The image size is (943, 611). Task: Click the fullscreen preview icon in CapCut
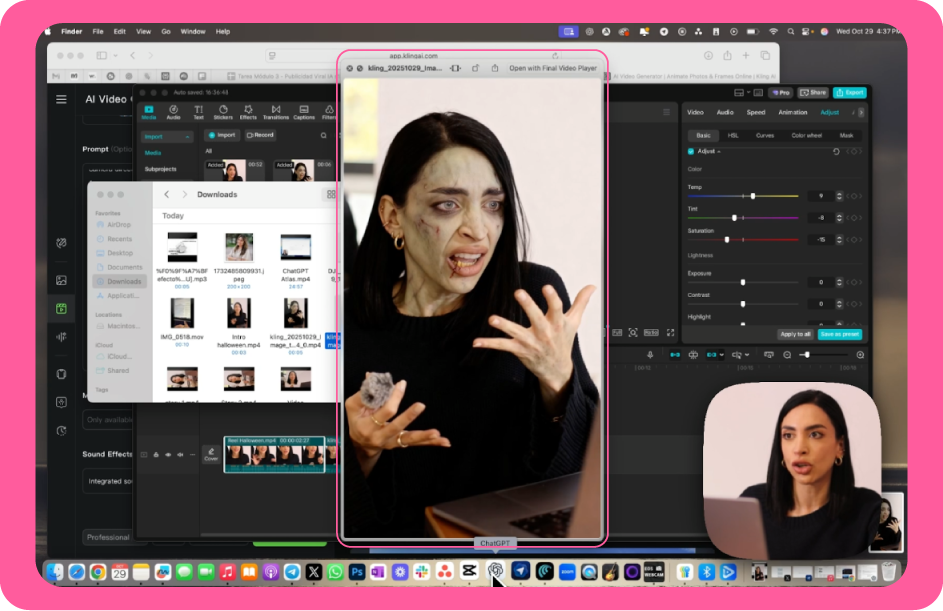(670, 333)
